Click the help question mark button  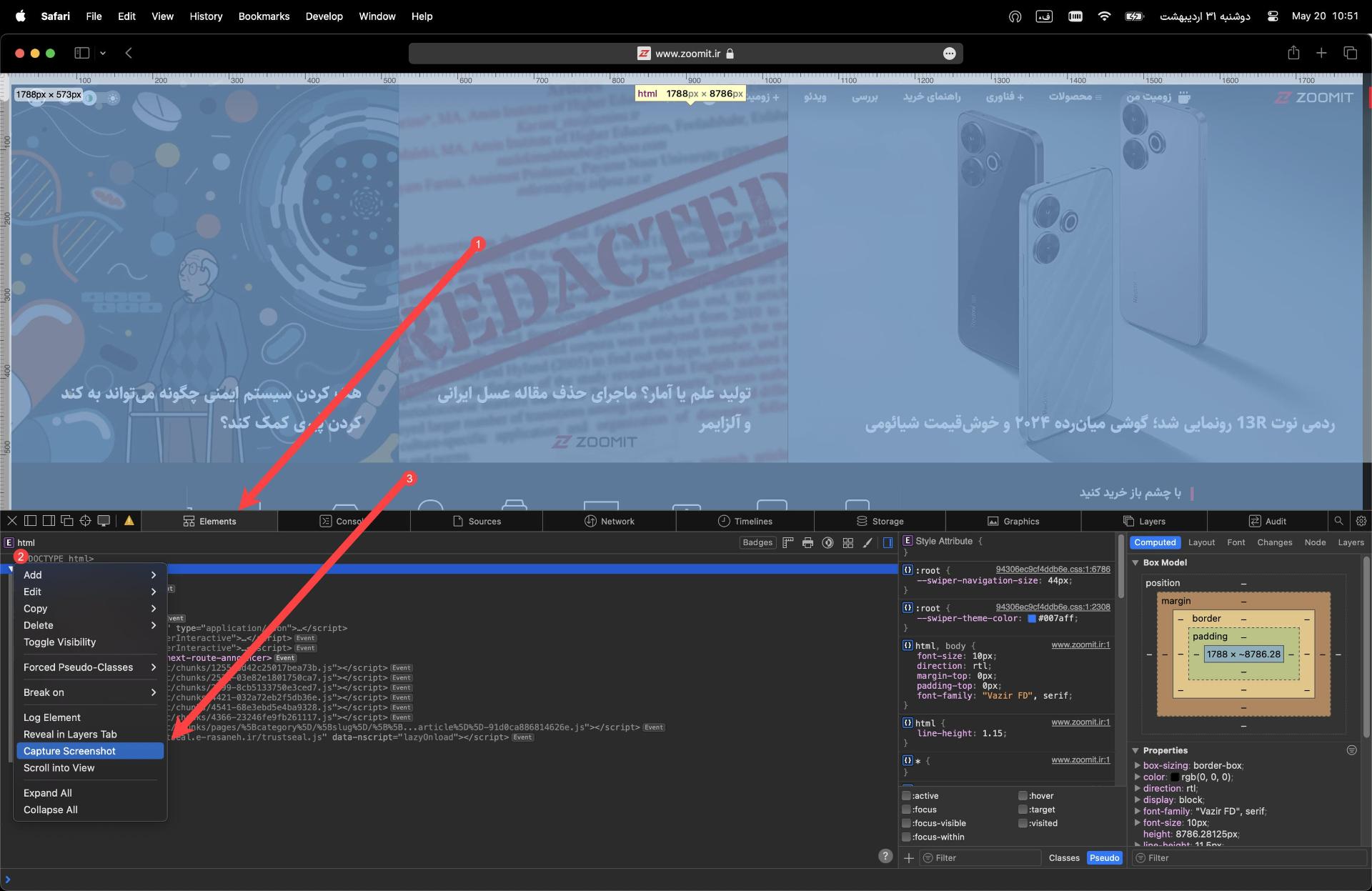(885, 856)
